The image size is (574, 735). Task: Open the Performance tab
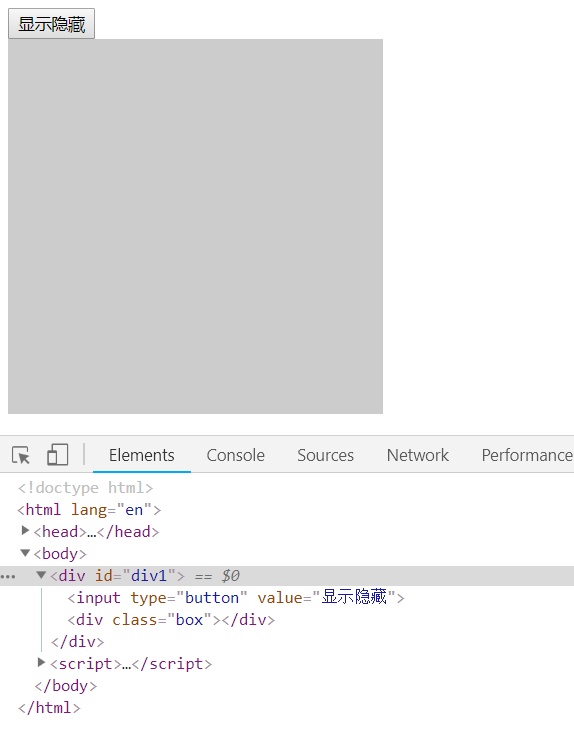(527, 455)
